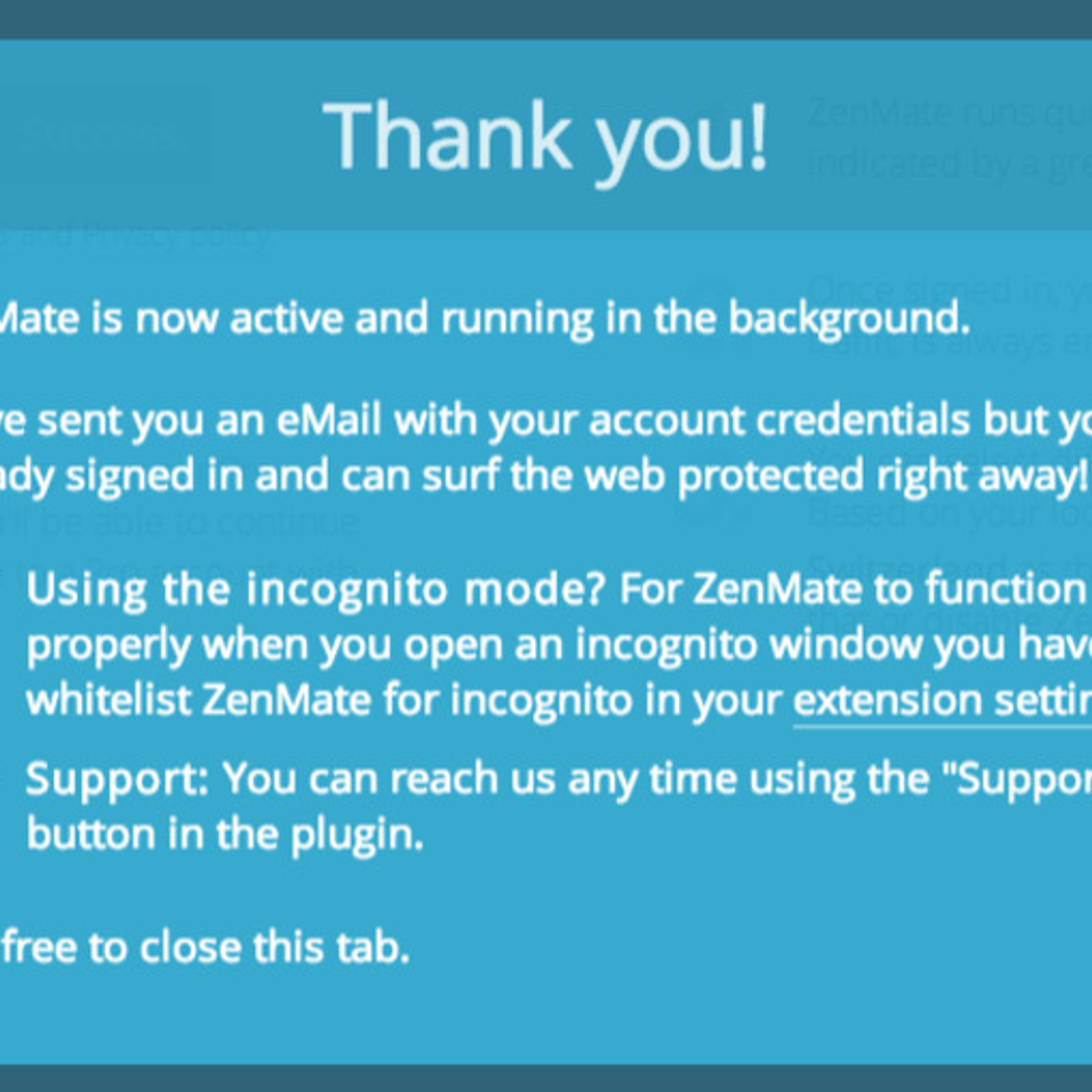Click the dark bar above the dialog

click(x=546, y=19)
